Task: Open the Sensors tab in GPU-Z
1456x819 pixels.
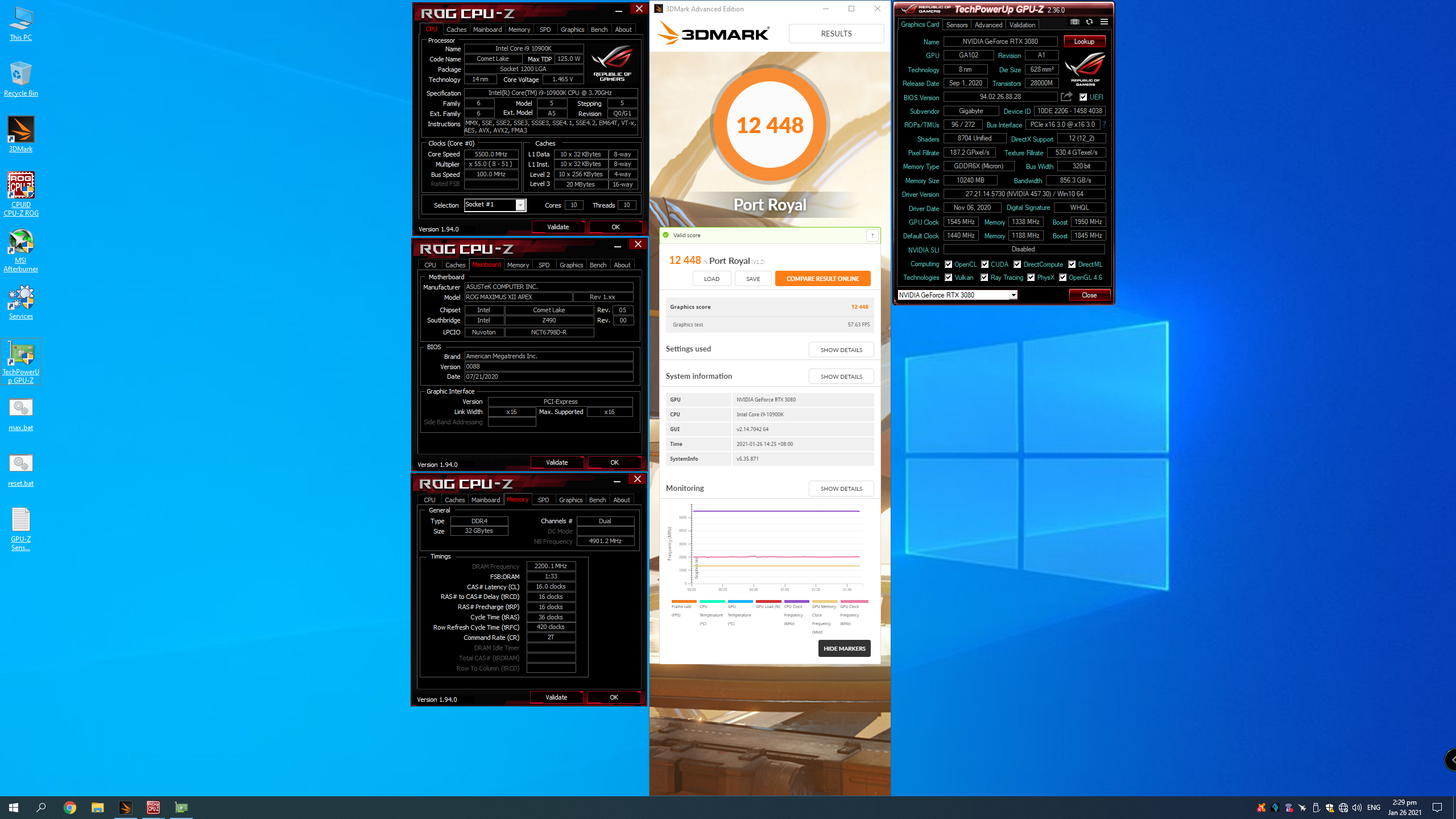Action: pos(957,25)
